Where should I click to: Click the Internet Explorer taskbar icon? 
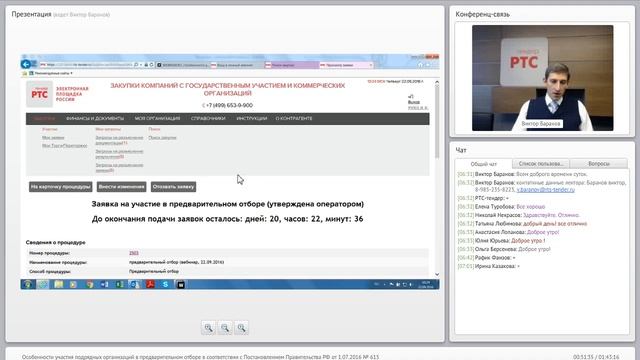pos(43,284)
